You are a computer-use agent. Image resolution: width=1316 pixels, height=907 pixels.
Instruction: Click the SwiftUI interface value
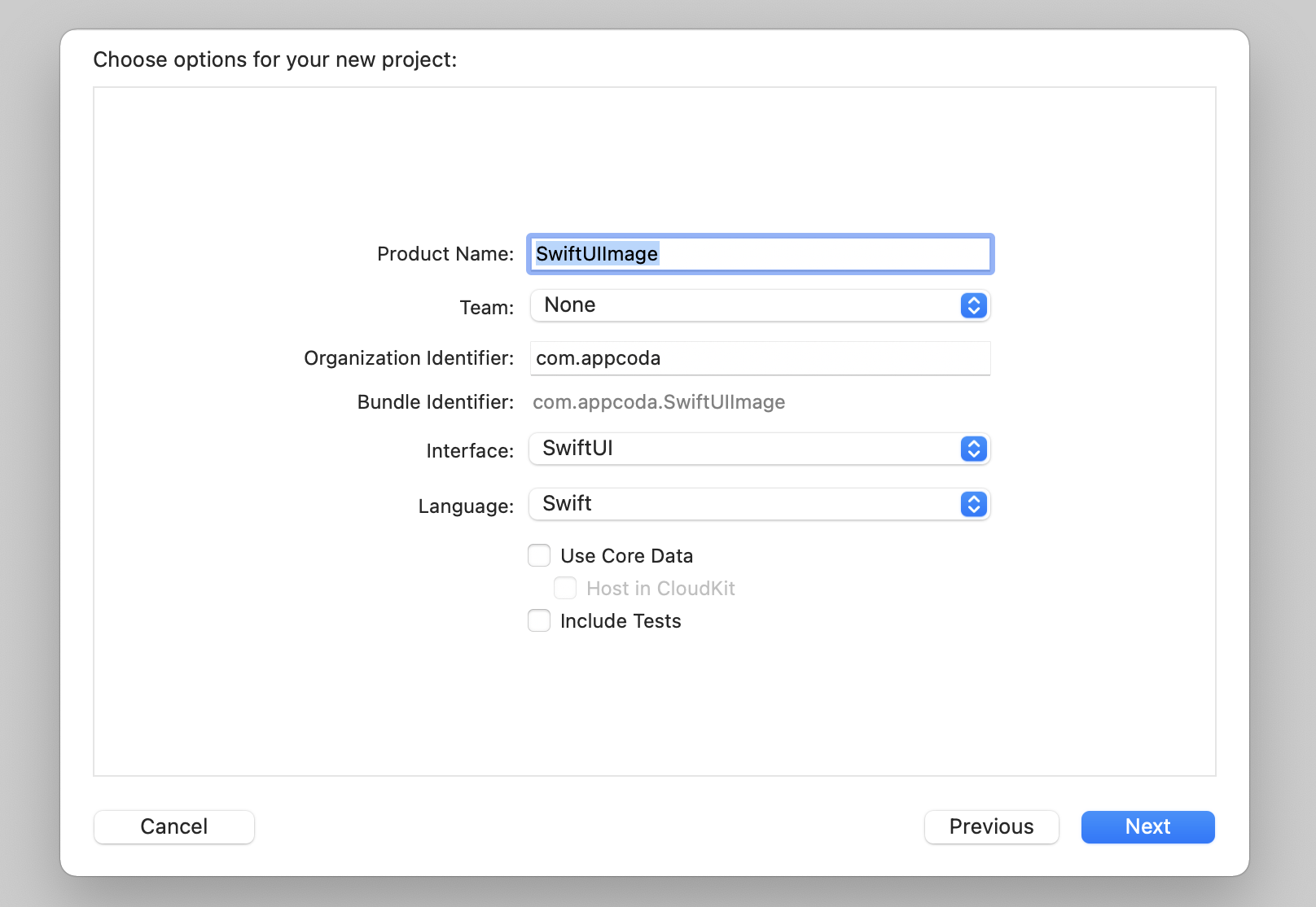pyautogui.click(x=577, y=449)
